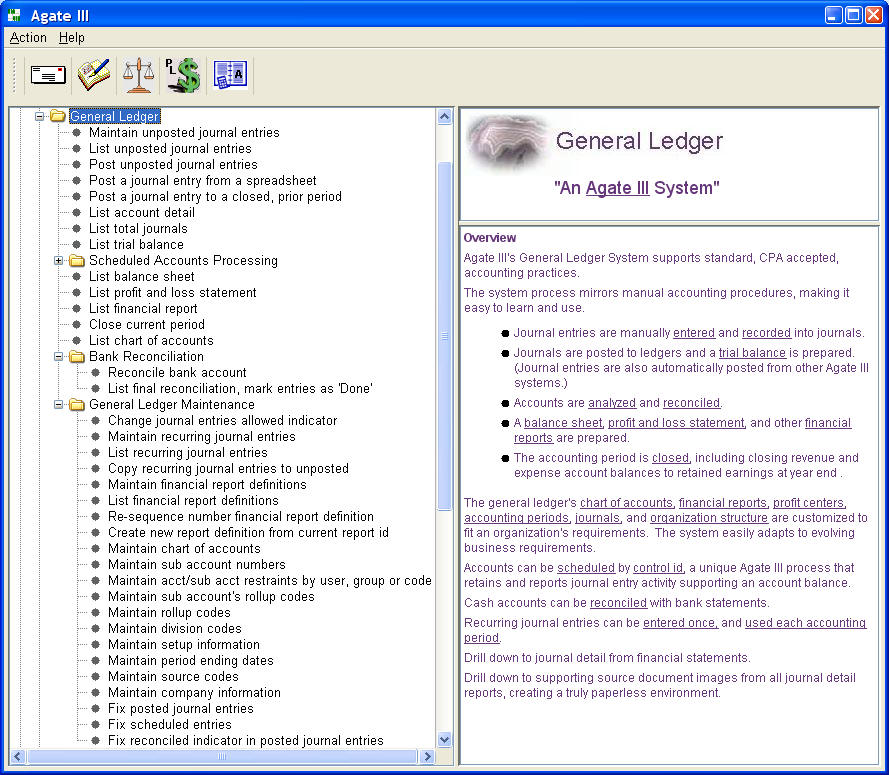Image resolution: width=889 pixels, height=775 pixels.
Task: Click the tree's scroll right arrow
Action: point(427,756)
